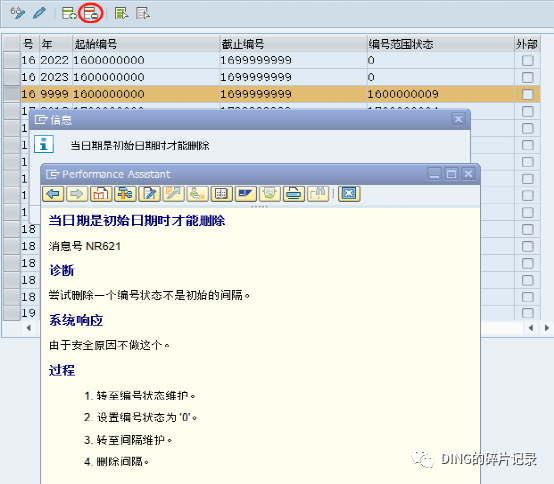
Task: Click the page-with-green-arrow icon in Performance Assistant
Action: point(270,194)
